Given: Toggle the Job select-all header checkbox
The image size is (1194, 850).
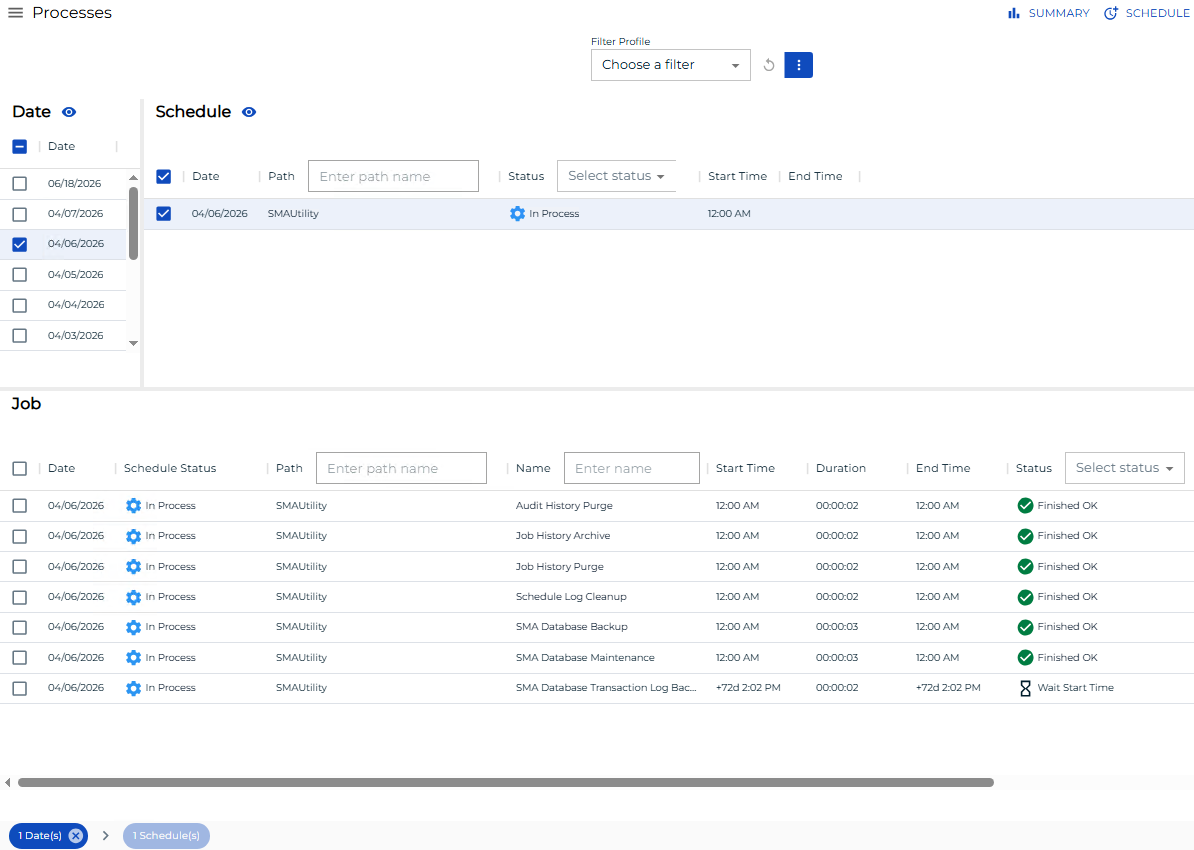Looking at the screenshot, I should pos(20,468).
